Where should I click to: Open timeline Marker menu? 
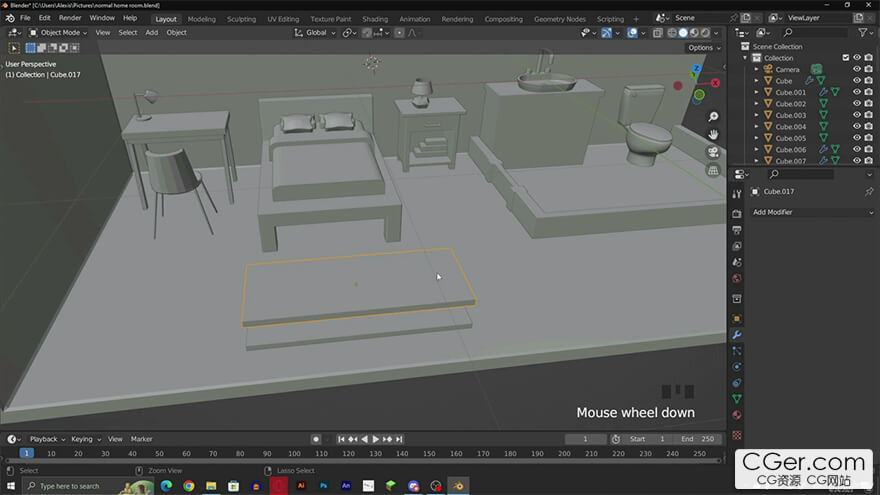[x=141, y=439]
